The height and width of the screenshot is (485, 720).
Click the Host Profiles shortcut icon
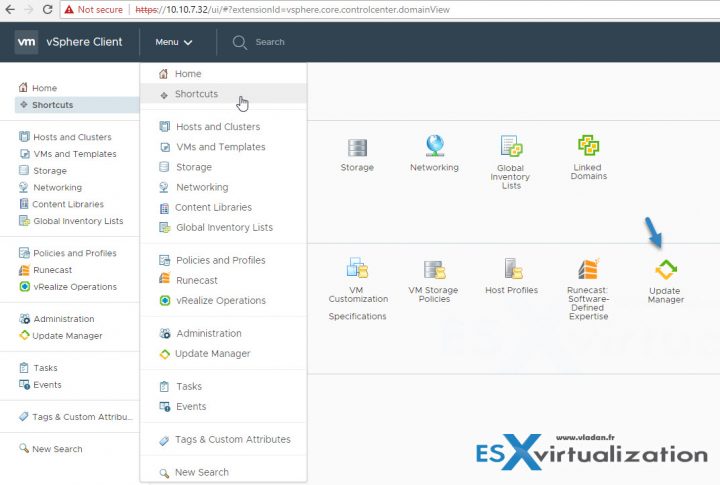[x=511, y=268]
